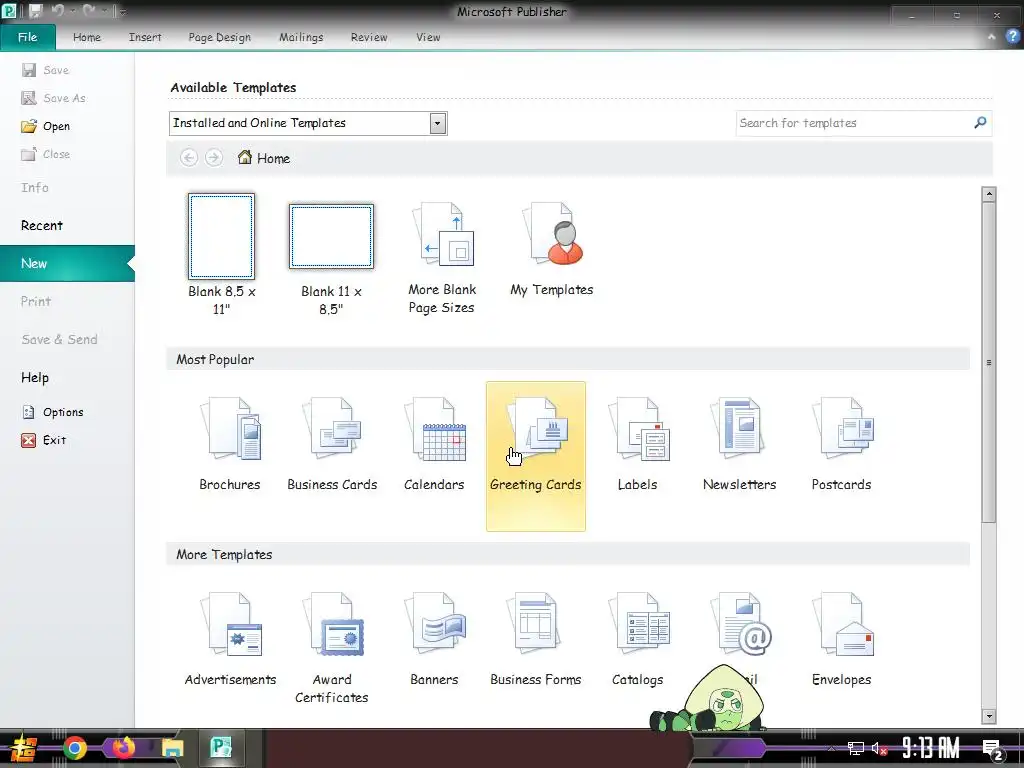The width and height of the screenshot is (1024, 768).
Task: Open the Brochures template category
Action: [230, 444]
